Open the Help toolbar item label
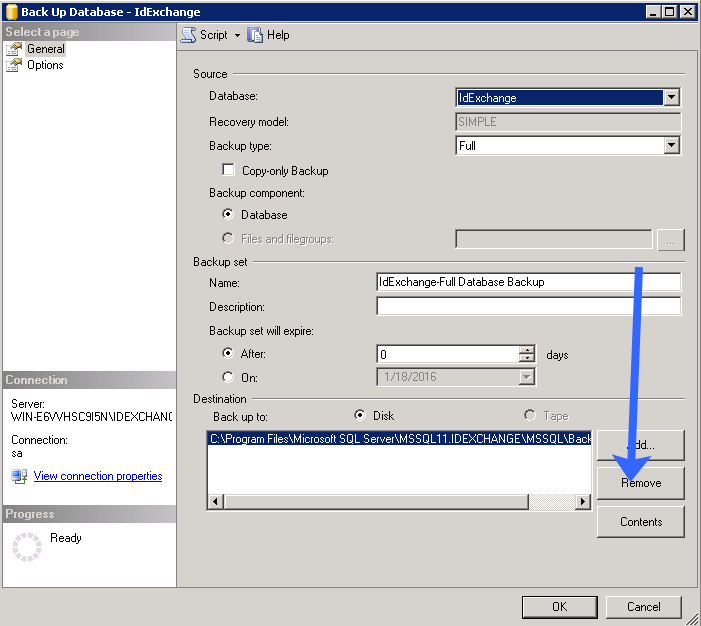The height and width of the screenshot is (626, 701). pos(278,35)
